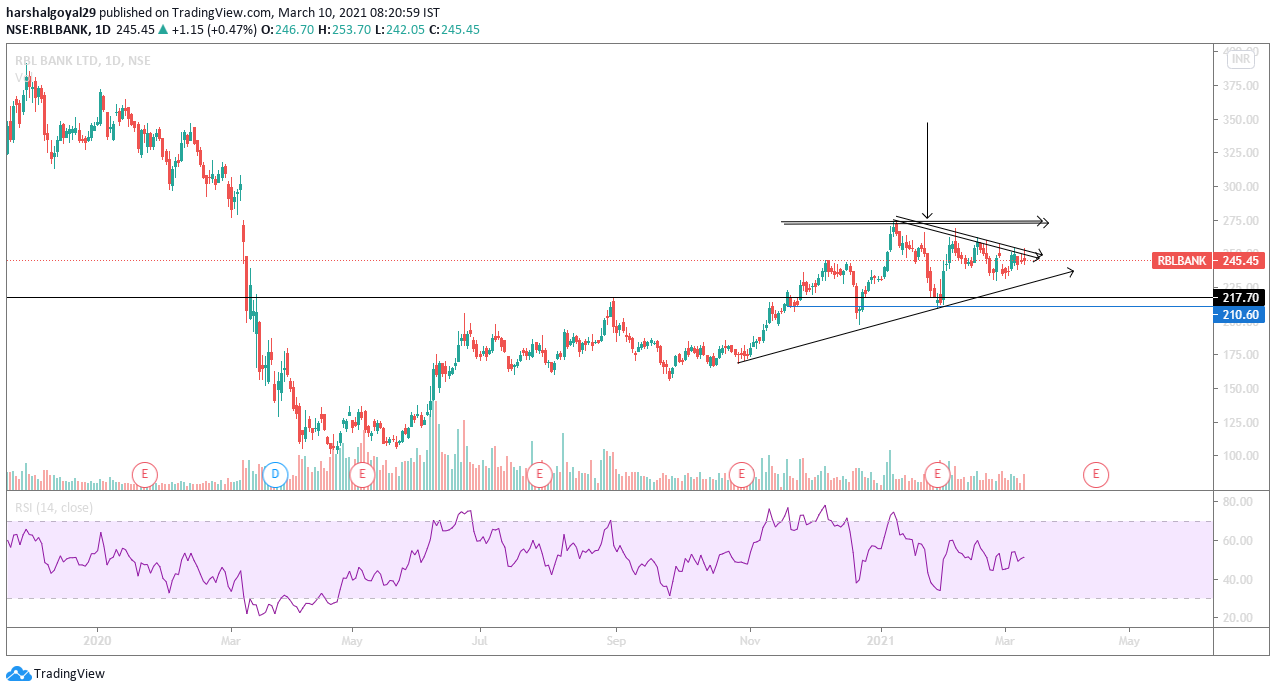Screen dimensions: 1276x692
Task: Click the Mar label right after 2020
Action: [x=230, y=640]
